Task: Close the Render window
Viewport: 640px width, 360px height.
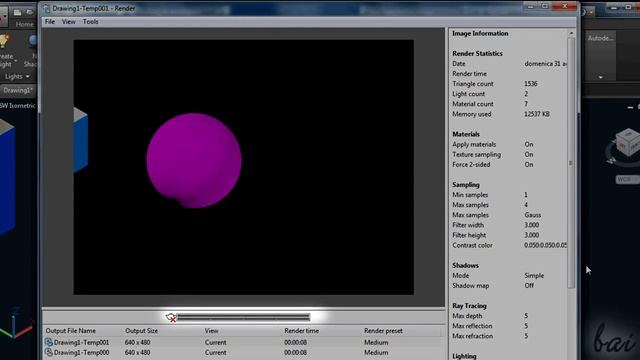Action: click(565, 6)
